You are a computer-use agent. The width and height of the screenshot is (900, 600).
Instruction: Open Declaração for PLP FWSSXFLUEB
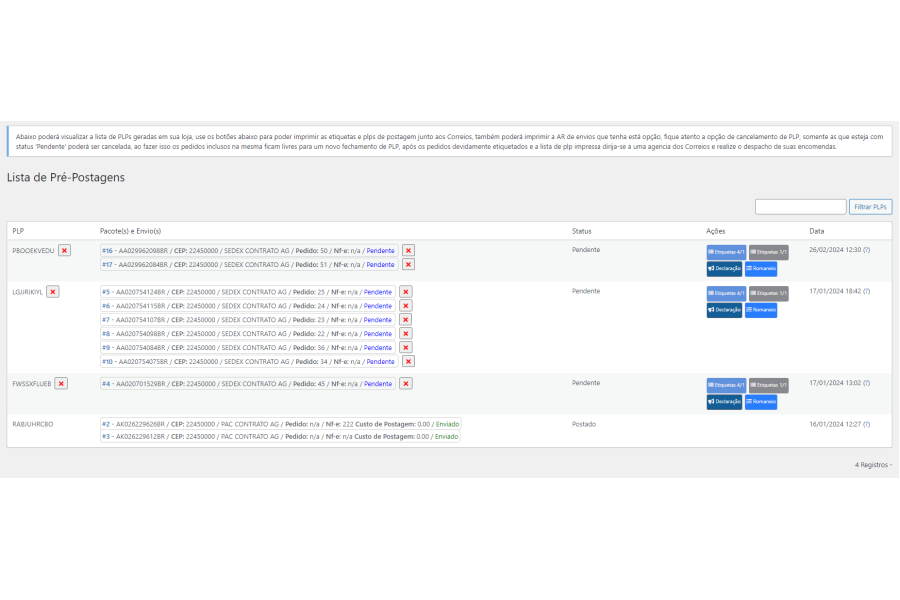click(x=724, y=402)
